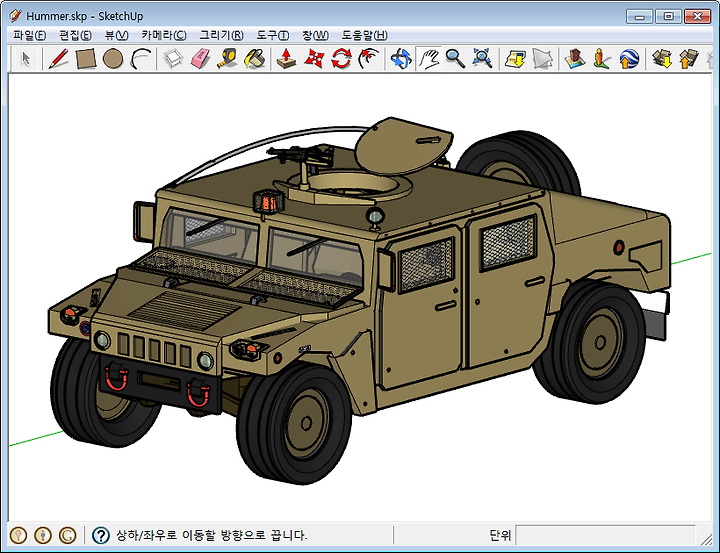Maximize the SketchUp window
720x553 pixels.
pyautogui.click(x=668, y=17)
